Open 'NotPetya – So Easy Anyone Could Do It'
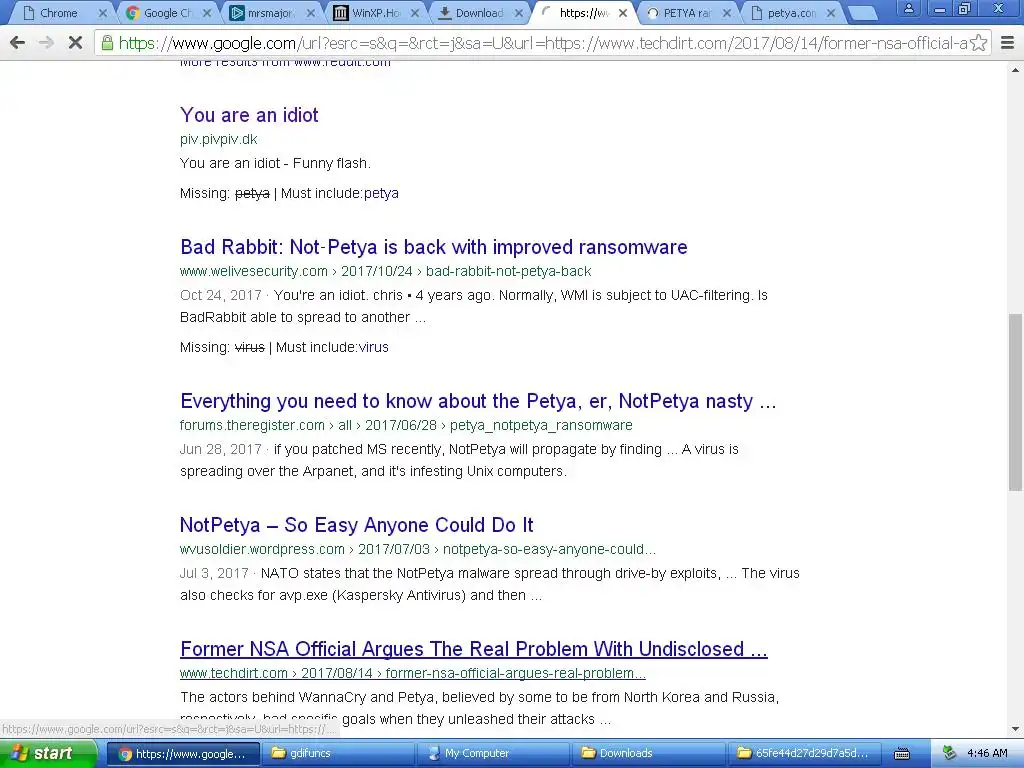Viewport: 1024px width, 768px height. 357,525
